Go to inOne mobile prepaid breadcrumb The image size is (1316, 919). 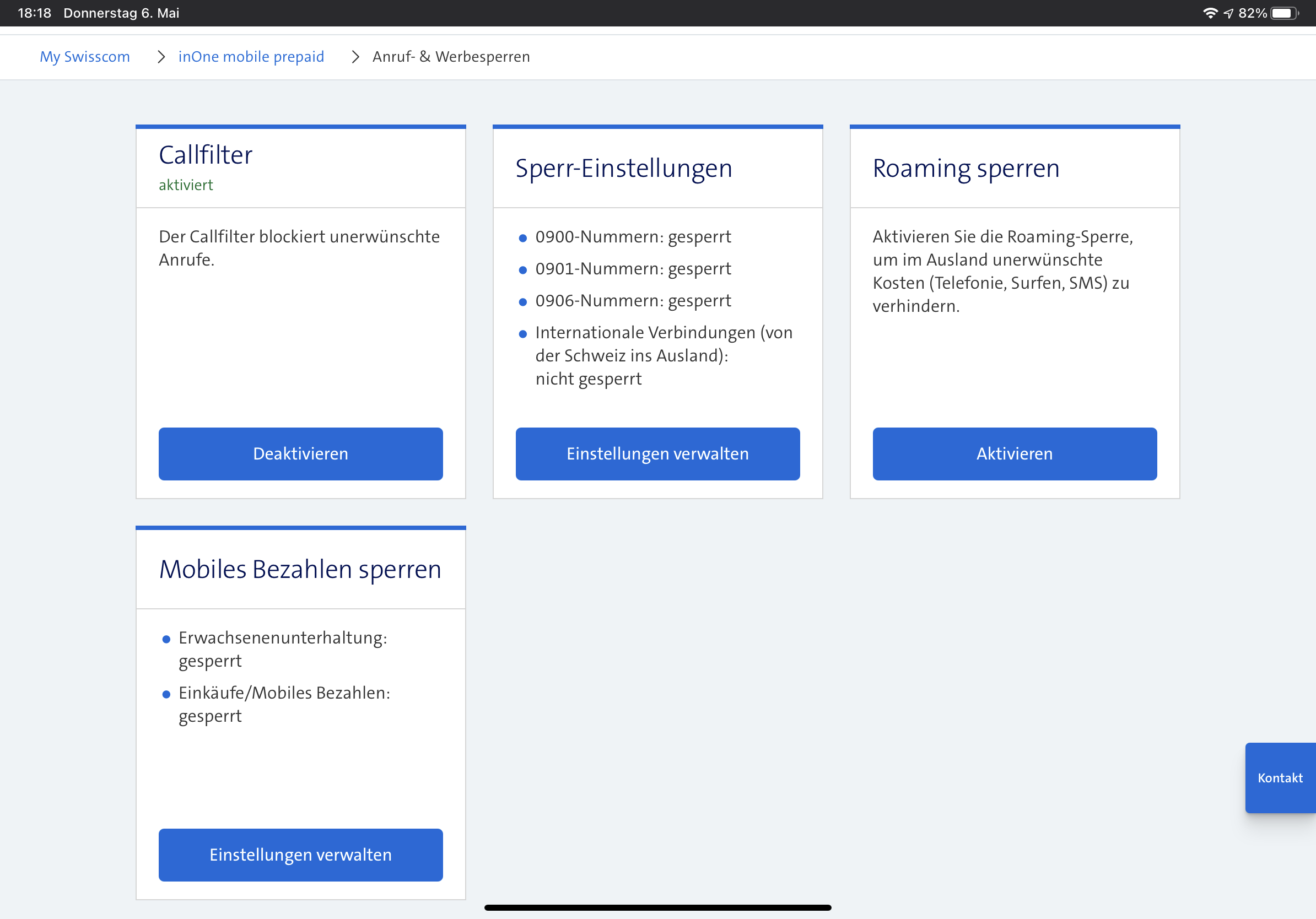pyautogui.click(x=251, y=57)
